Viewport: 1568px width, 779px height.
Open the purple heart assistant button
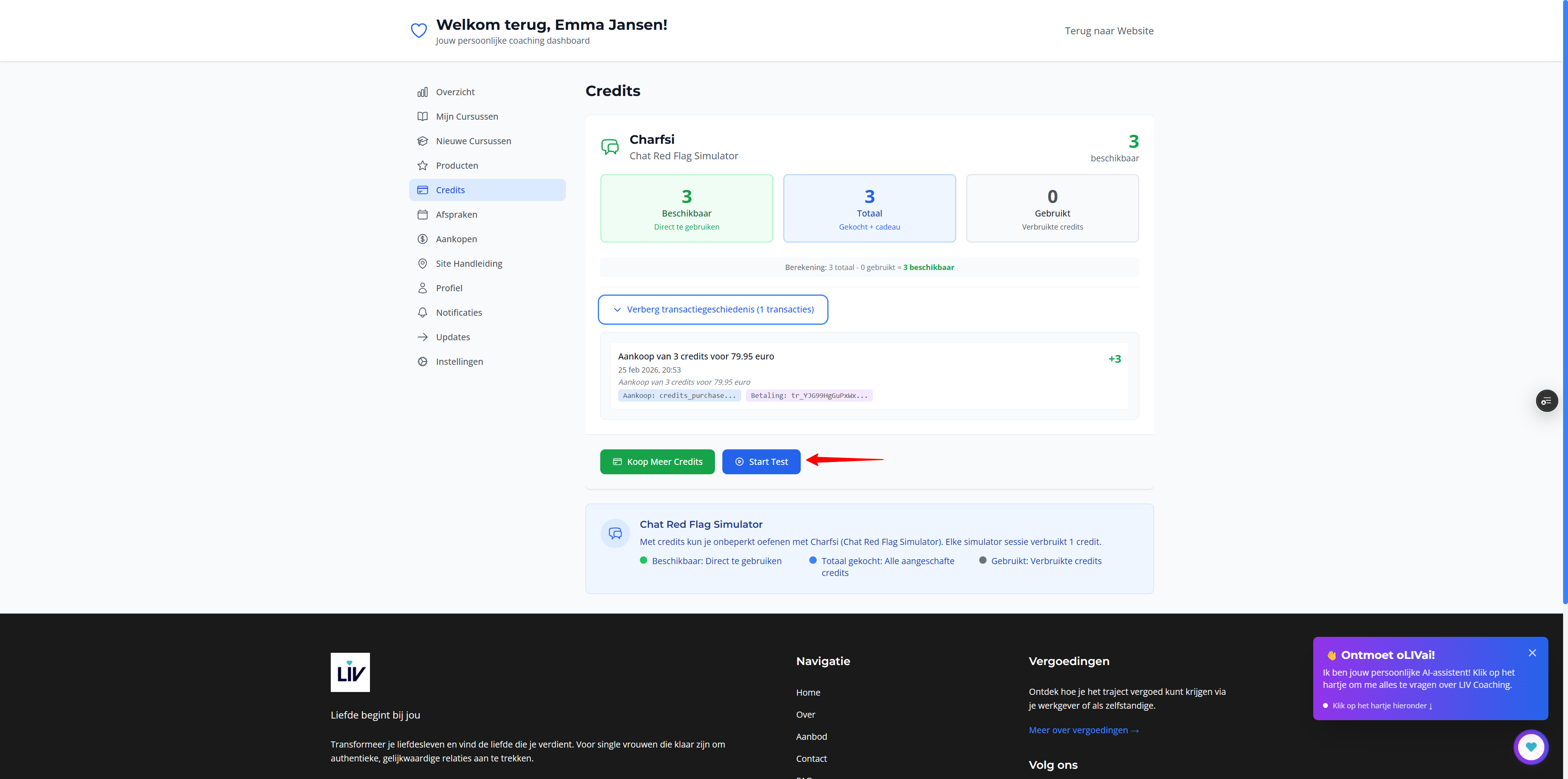point(1531,747)
